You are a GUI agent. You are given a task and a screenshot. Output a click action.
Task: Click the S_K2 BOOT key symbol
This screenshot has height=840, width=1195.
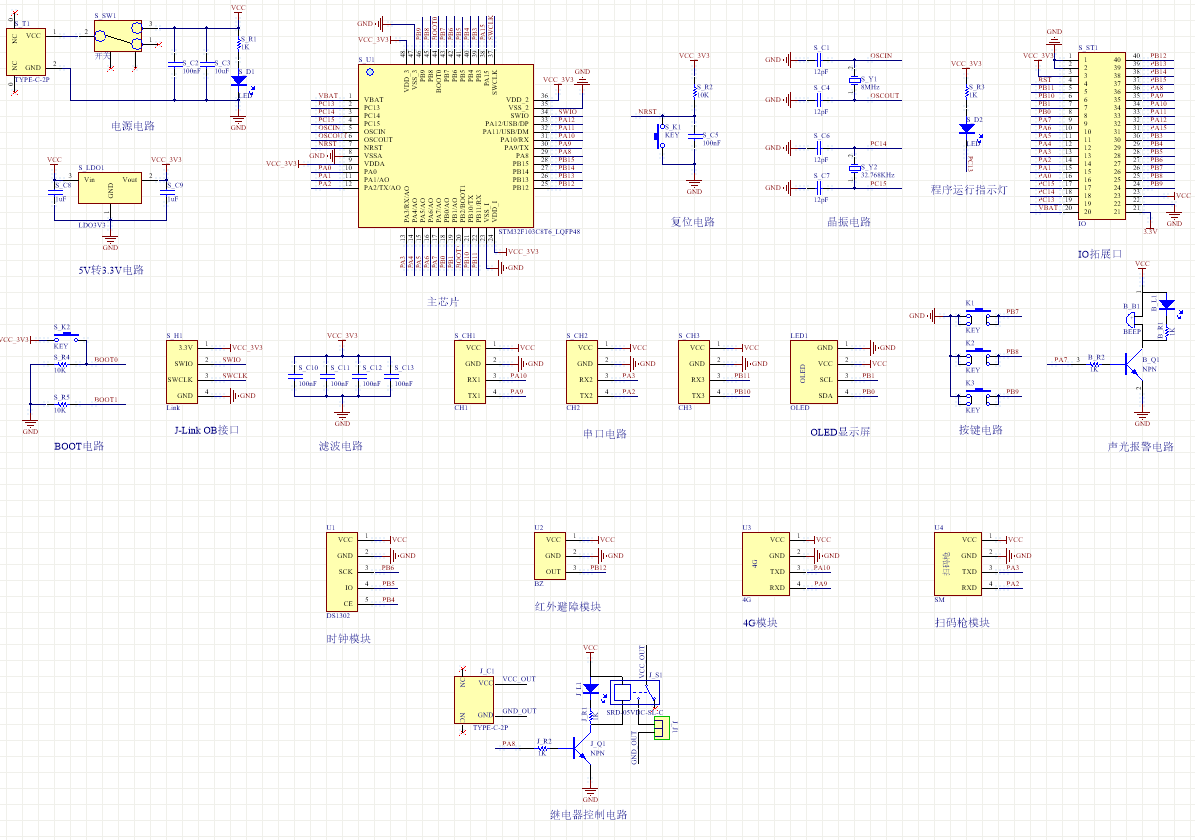[x=66, y=336]
